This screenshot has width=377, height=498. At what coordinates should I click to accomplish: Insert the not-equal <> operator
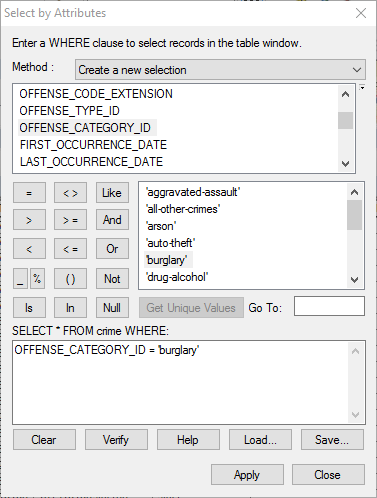point(70,193)
